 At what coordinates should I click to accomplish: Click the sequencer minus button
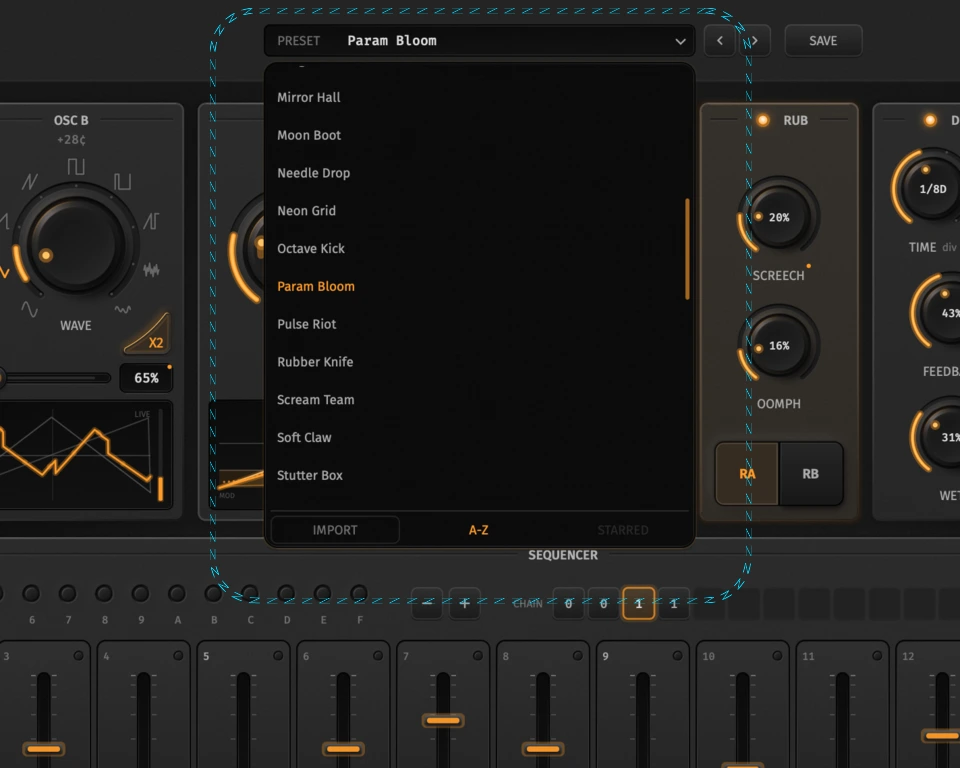click(427, 603)
